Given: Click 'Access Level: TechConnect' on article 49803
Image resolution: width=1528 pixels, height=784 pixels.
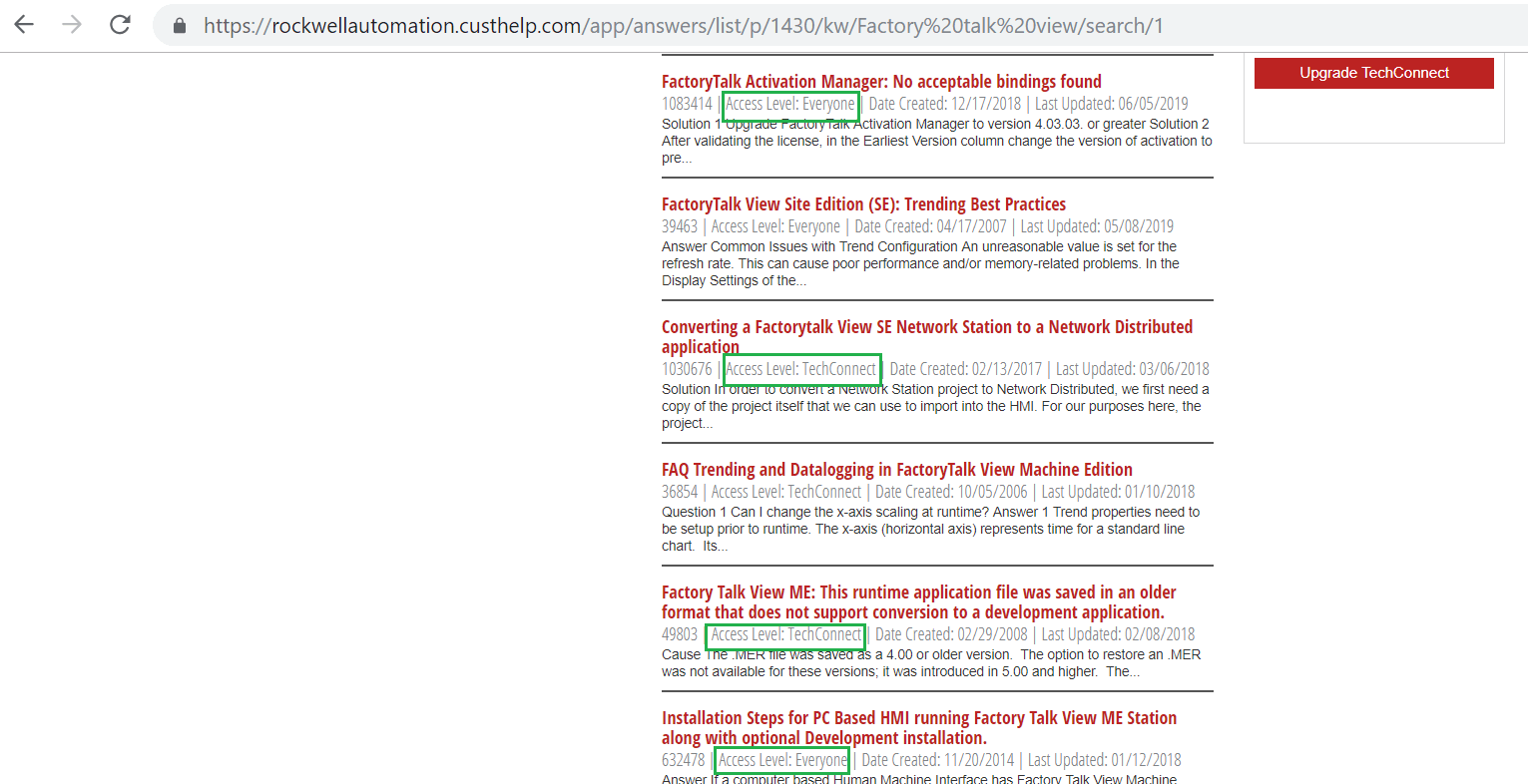Looking at the screenshot, I should pos(785,634).
